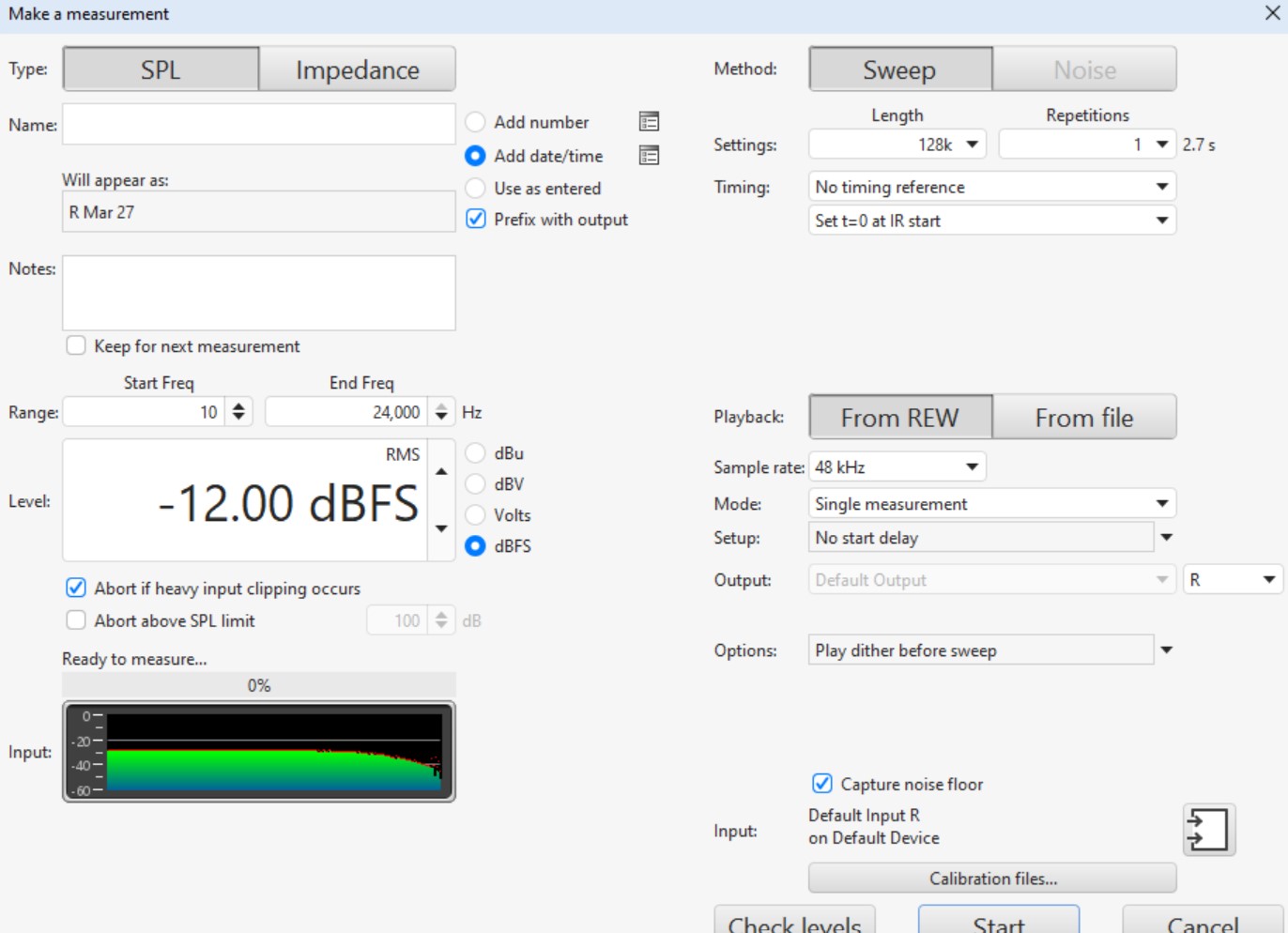Cancel the measurement dialog
Image resolution: width=1288 pixels, height=933 pixels.
pos(1203,921)
